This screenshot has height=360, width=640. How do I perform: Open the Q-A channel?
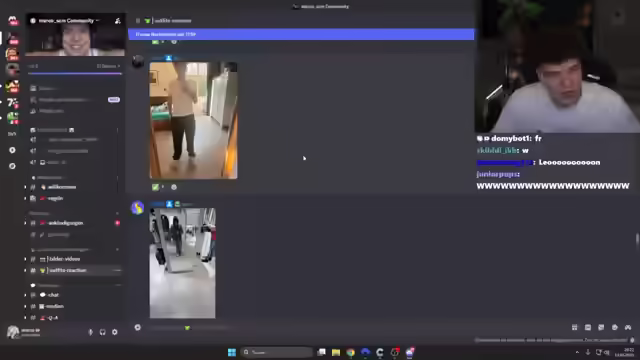53,318
